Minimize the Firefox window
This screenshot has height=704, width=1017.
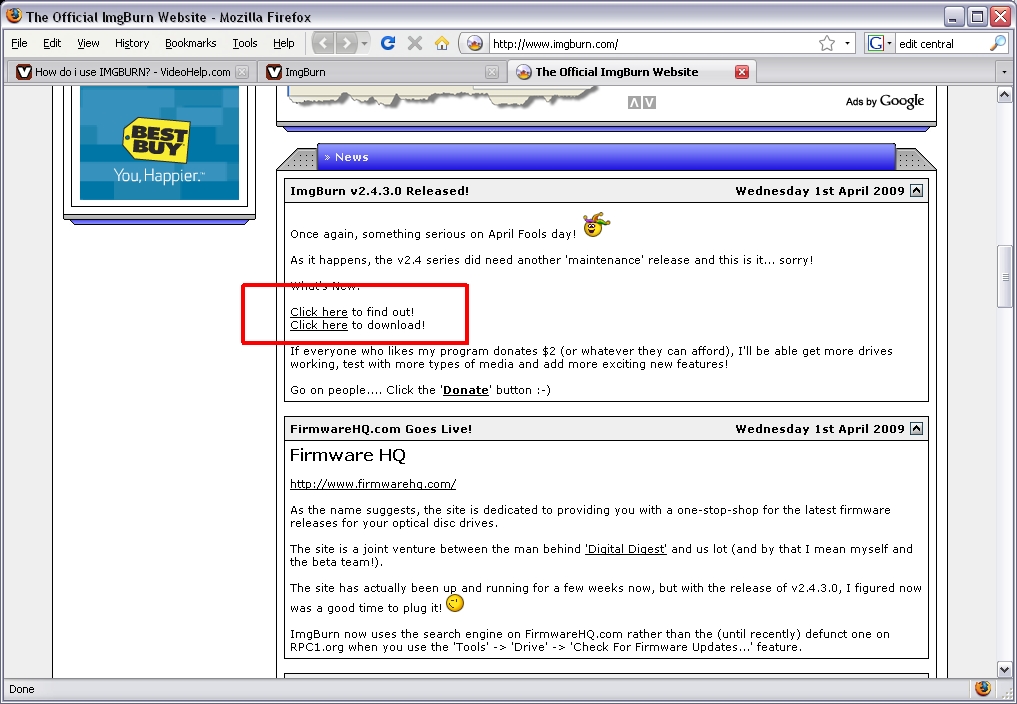pyautogui.click(x=953, y=16)
